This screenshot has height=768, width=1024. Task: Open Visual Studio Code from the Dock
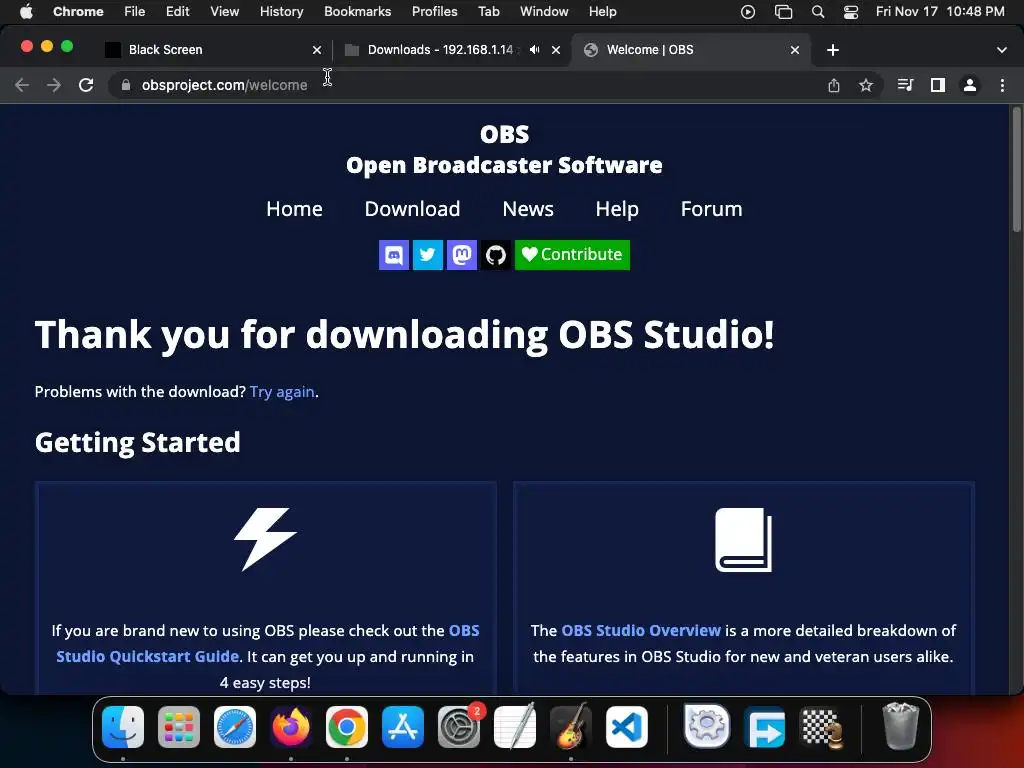[627, 727]
